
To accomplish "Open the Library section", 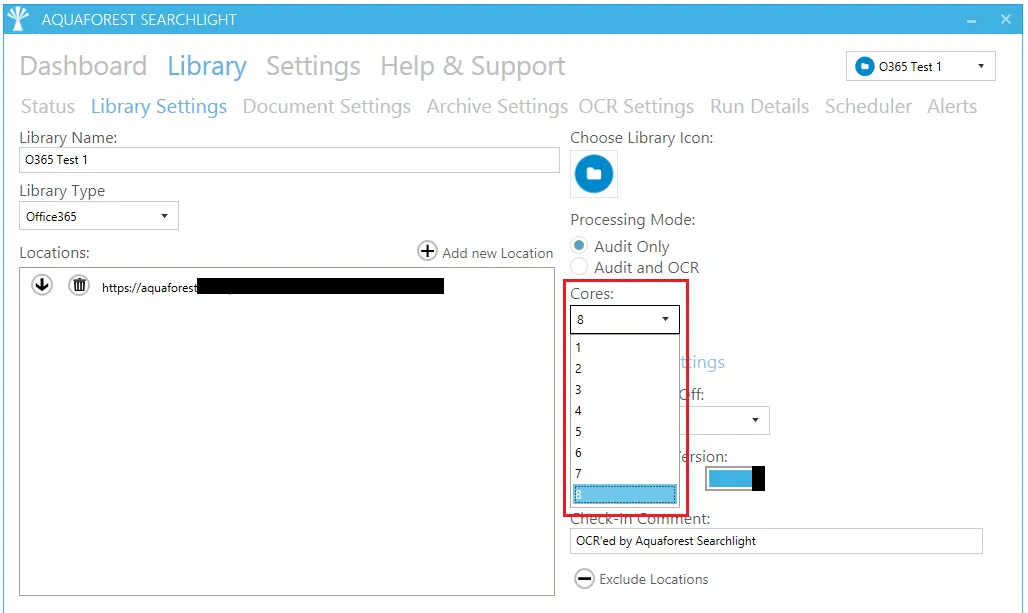I will point(207,66).
